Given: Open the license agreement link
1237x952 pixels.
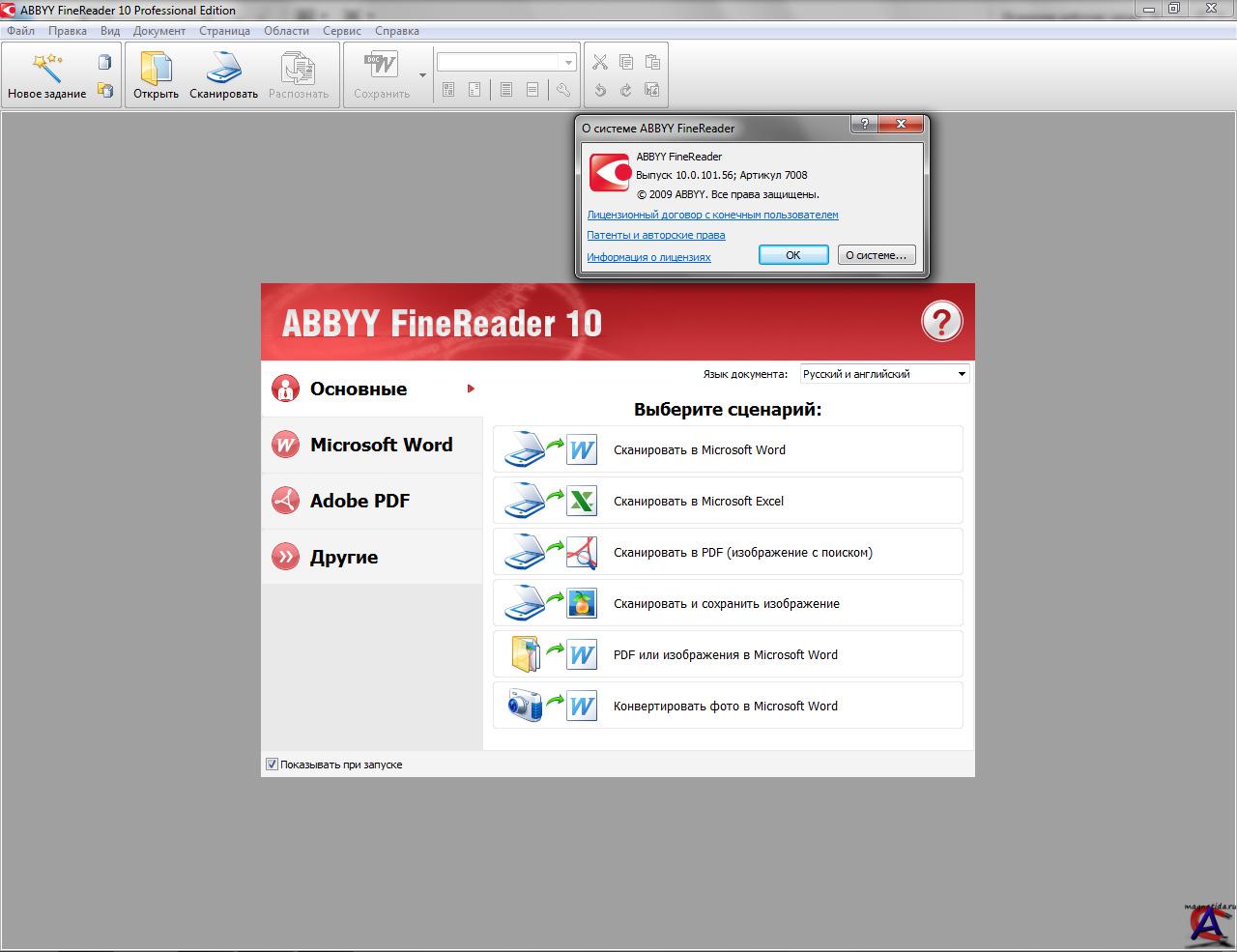Looking at the screenshot, I should [x=712, y=215].
